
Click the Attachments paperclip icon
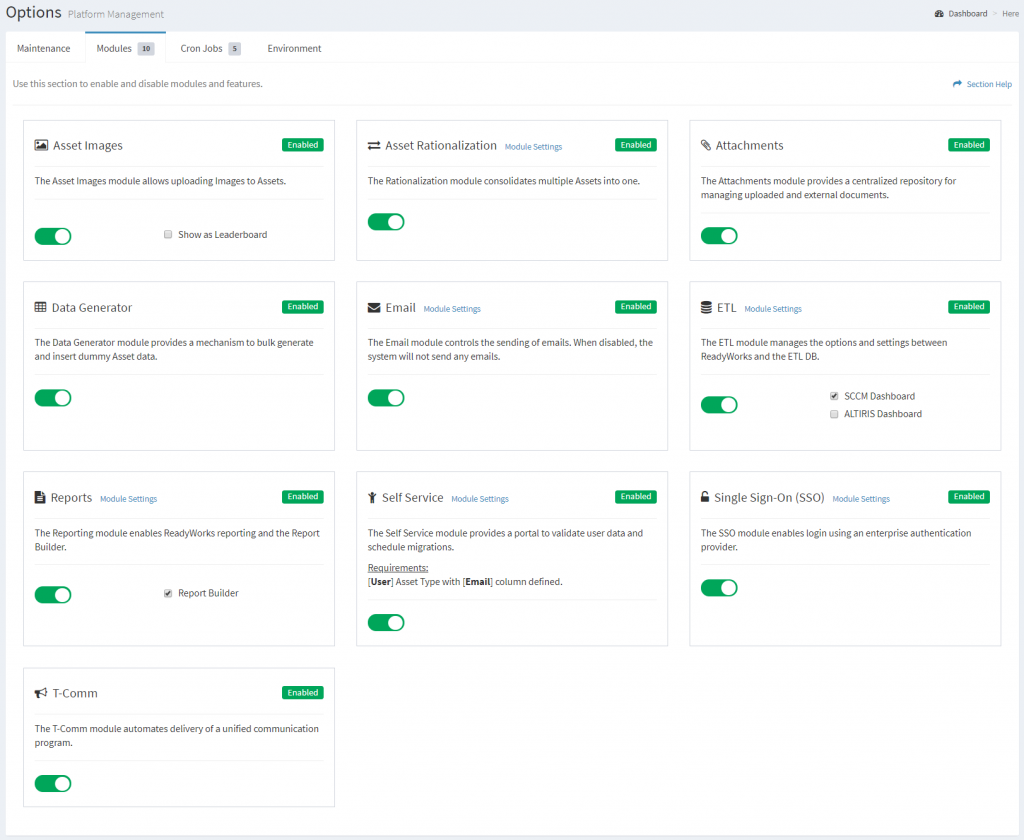[x=705, y=145]
